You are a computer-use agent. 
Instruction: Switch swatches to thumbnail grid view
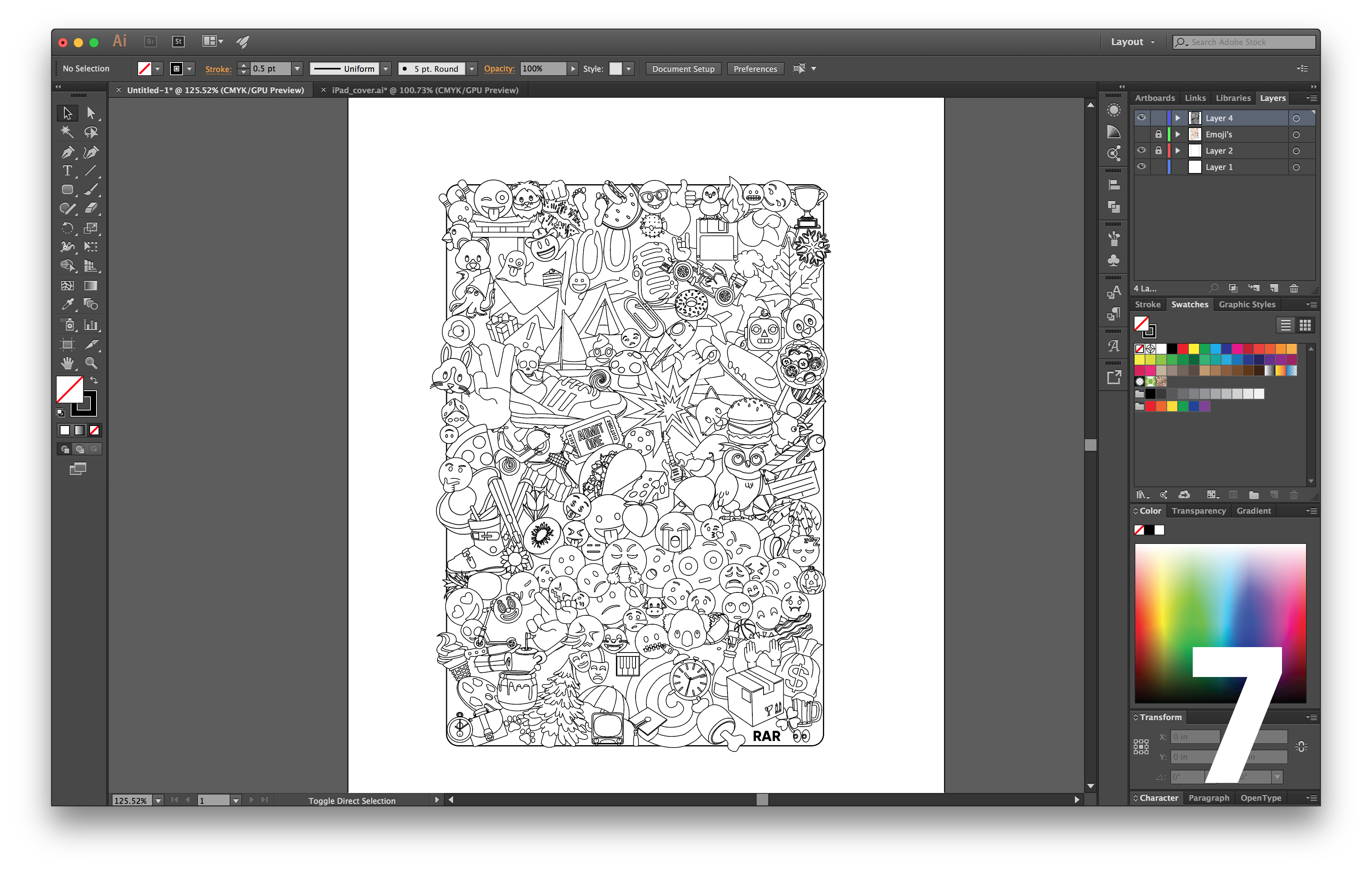1305,325
